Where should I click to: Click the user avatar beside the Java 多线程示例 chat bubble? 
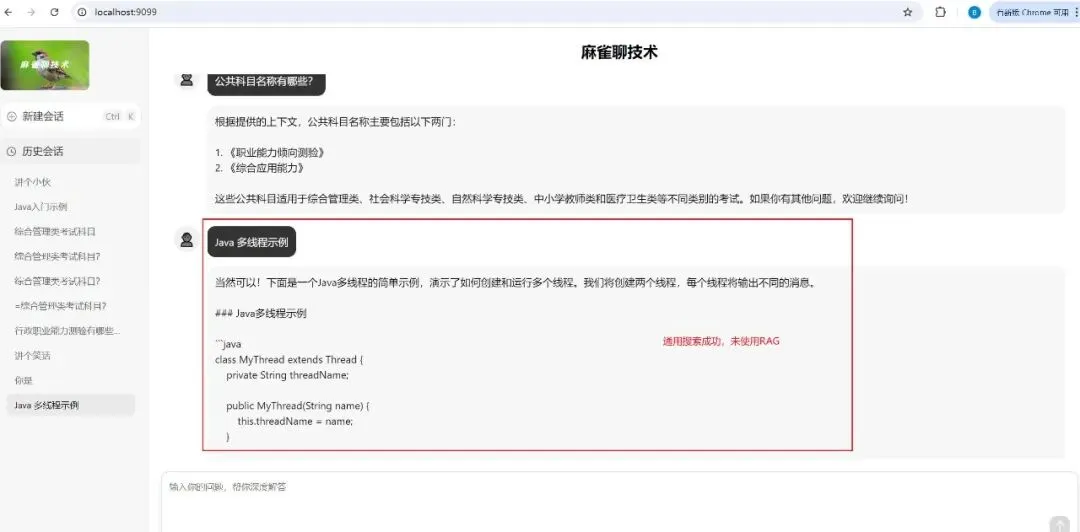coord(186,240)
